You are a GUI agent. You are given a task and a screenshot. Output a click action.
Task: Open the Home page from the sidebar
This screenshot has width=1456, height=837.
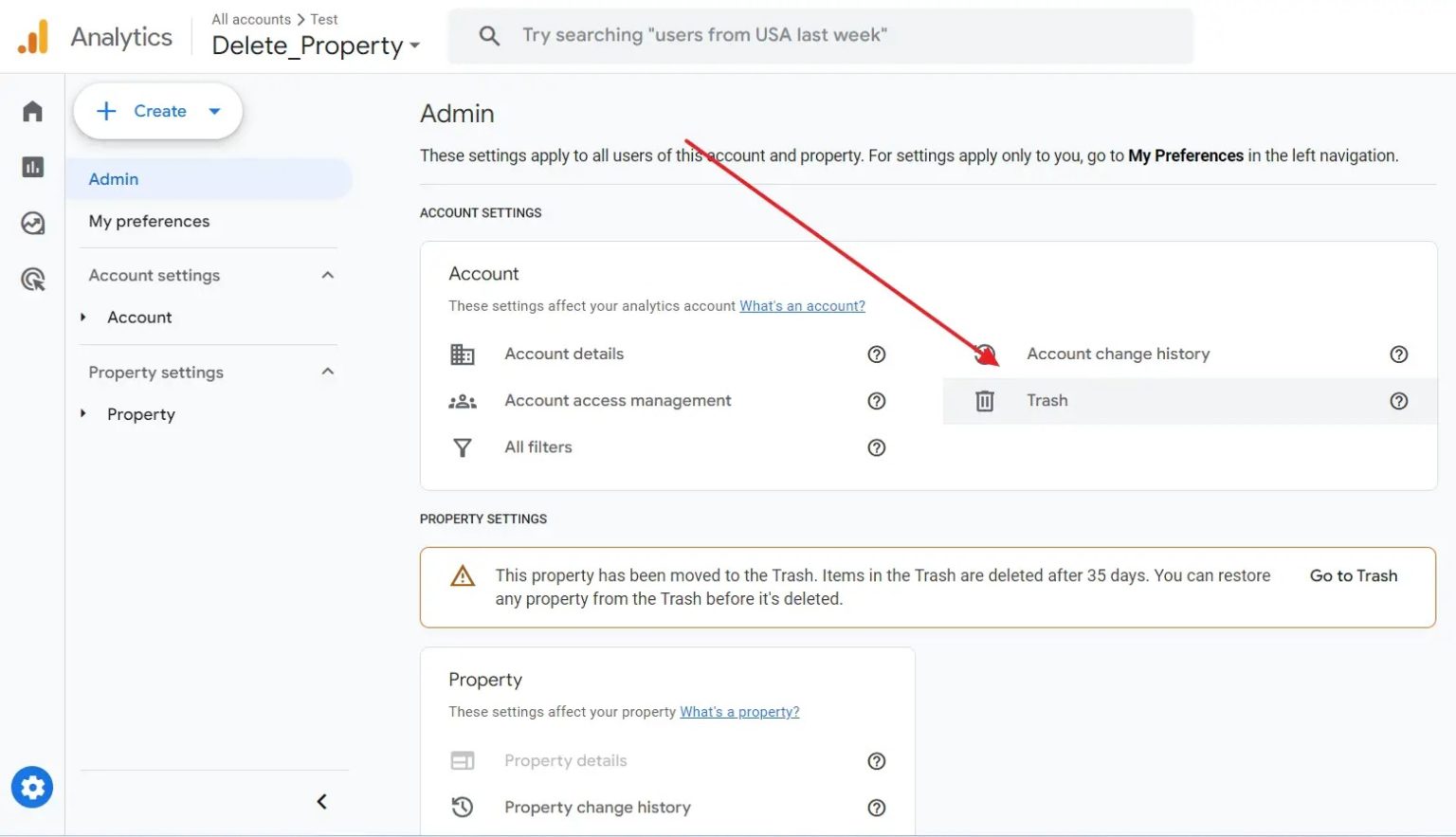pos(31,111)
